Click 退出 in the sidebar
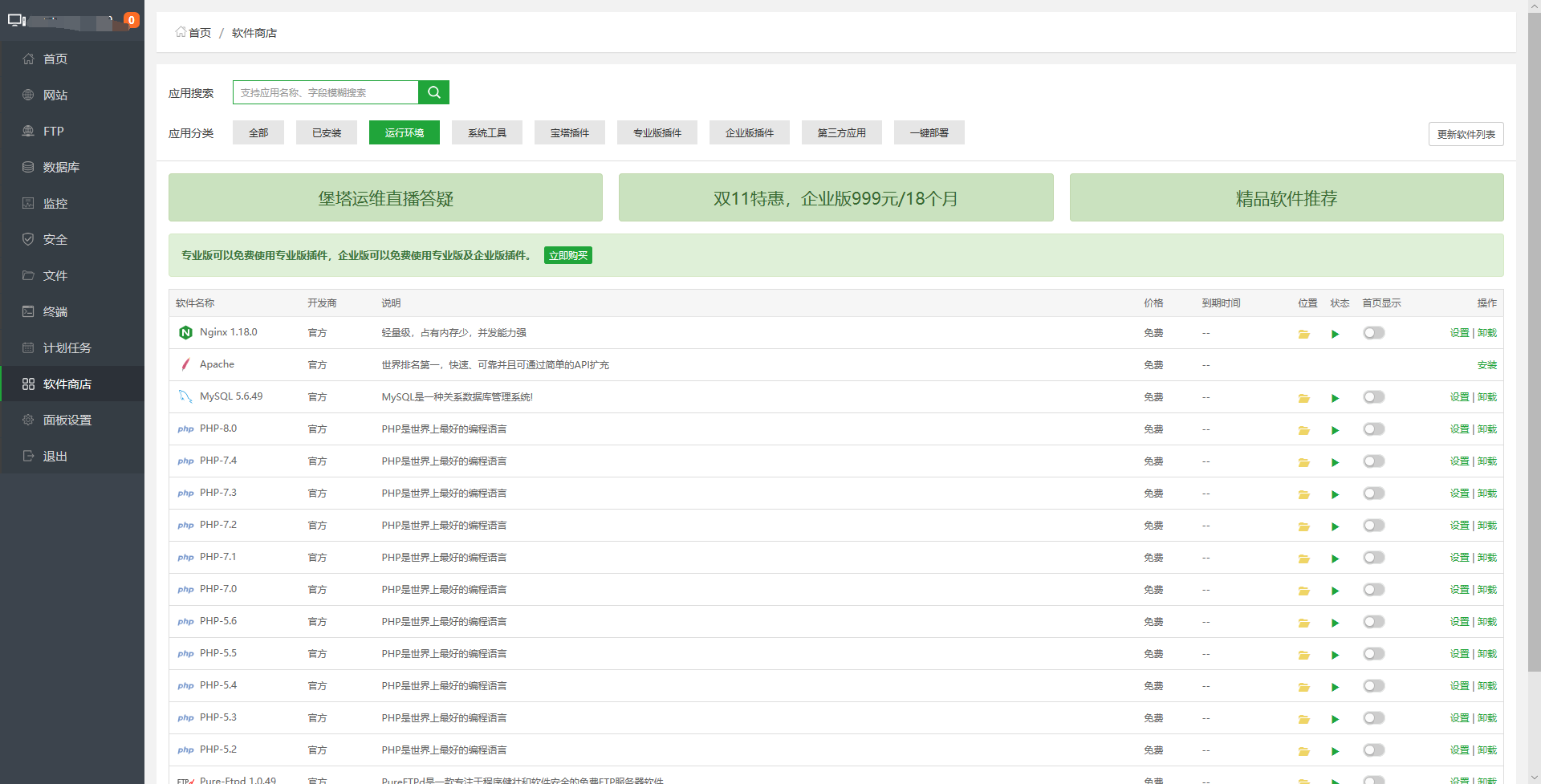The width and height of the screenshot is (1541, 784). point(72,456)
